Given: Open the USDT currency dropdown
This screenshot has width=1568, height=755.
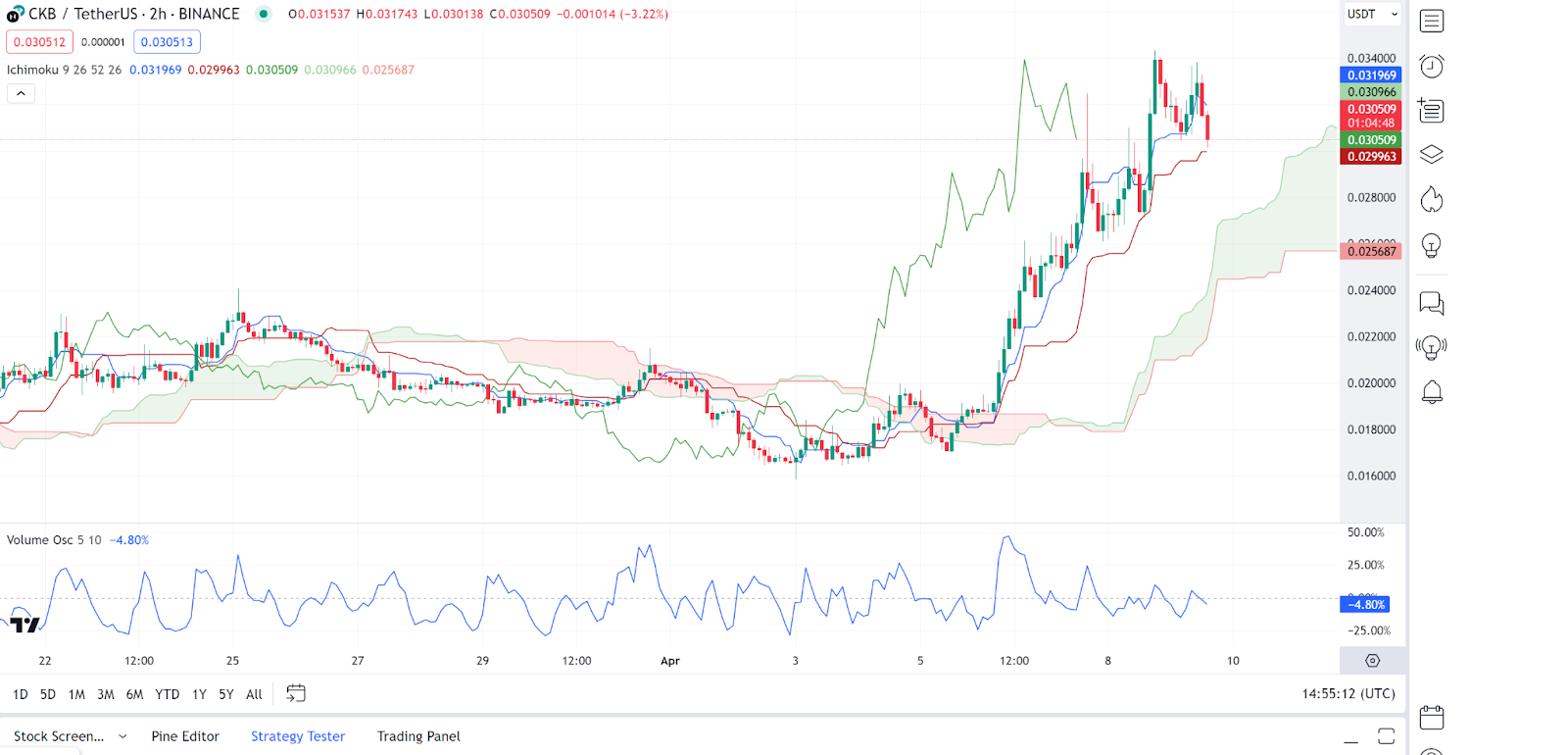Looking at the screenshot, I should pyautogui.click(x=1372, y=14).
